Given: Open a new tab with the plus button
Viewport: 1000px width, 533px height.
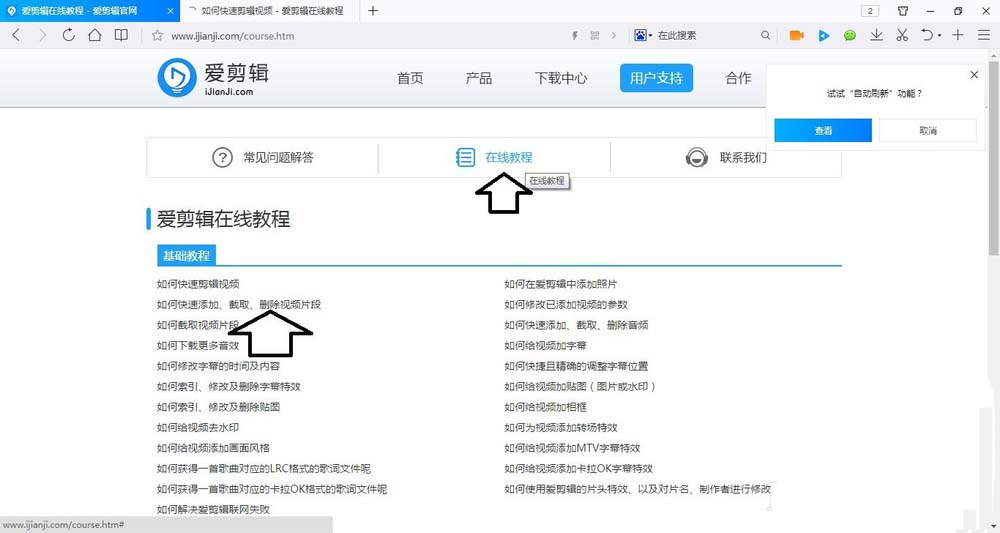Looking at the screenshot, I should (x=373, y=11).
